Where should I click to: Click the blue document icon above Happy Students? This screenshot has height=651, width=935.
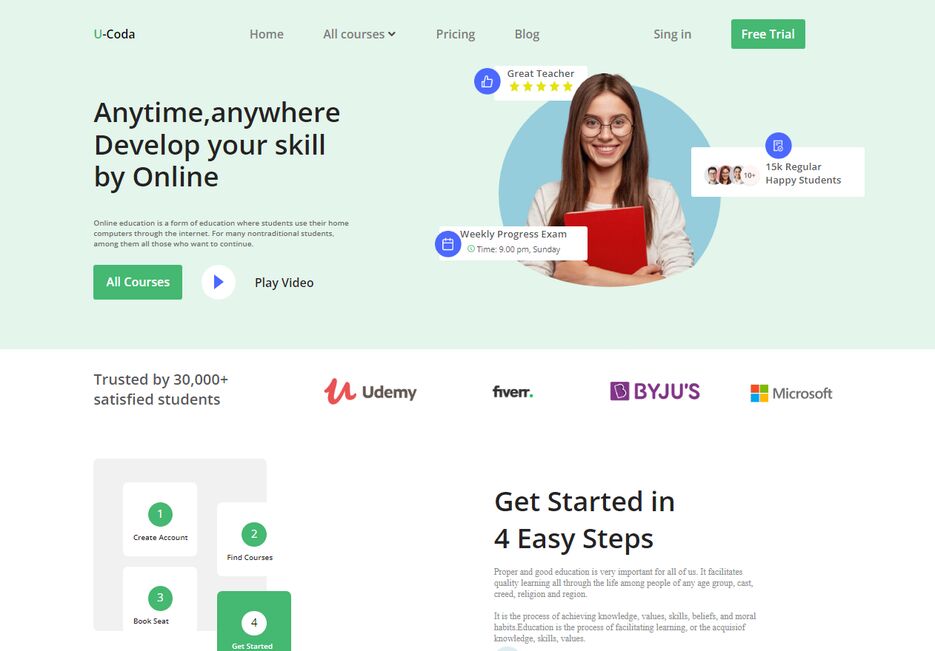778,145
